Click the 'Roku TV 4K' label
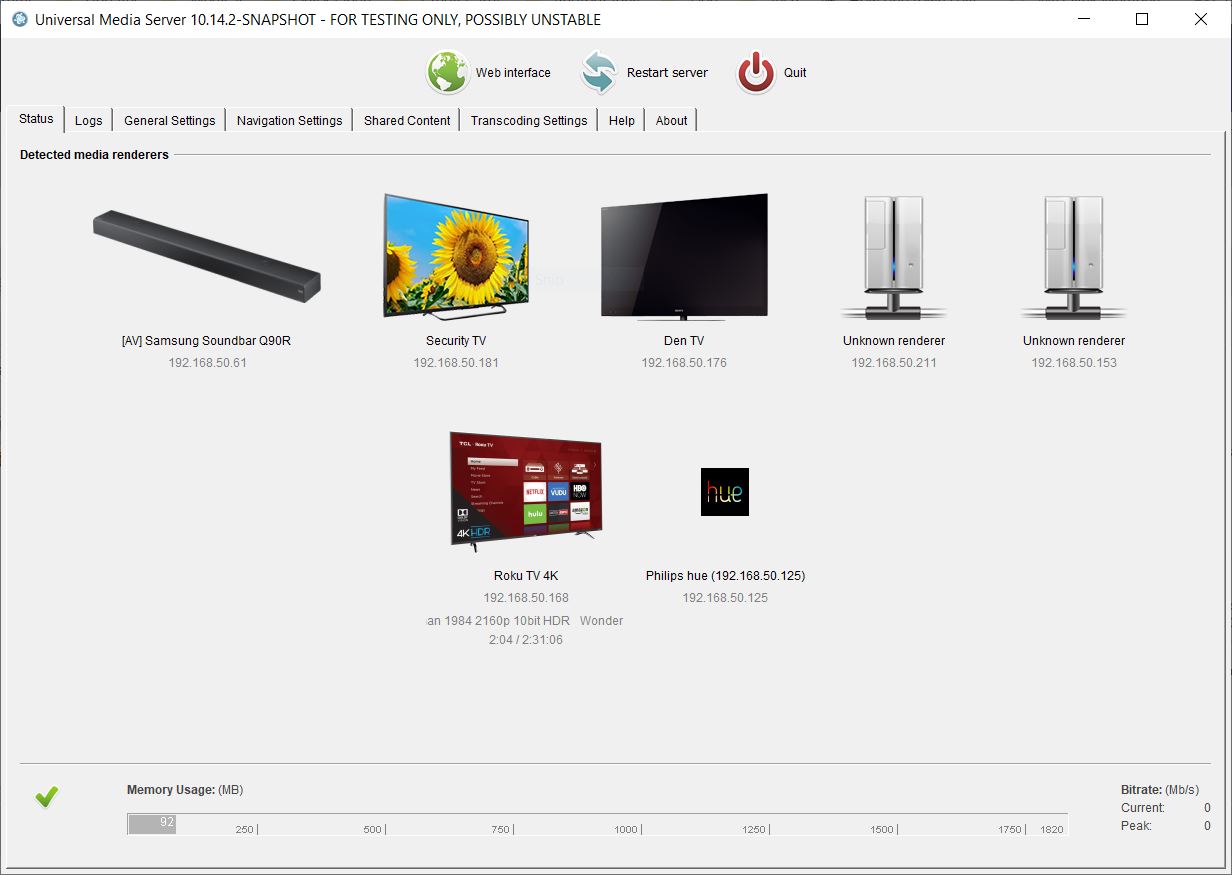 point(526,576)
